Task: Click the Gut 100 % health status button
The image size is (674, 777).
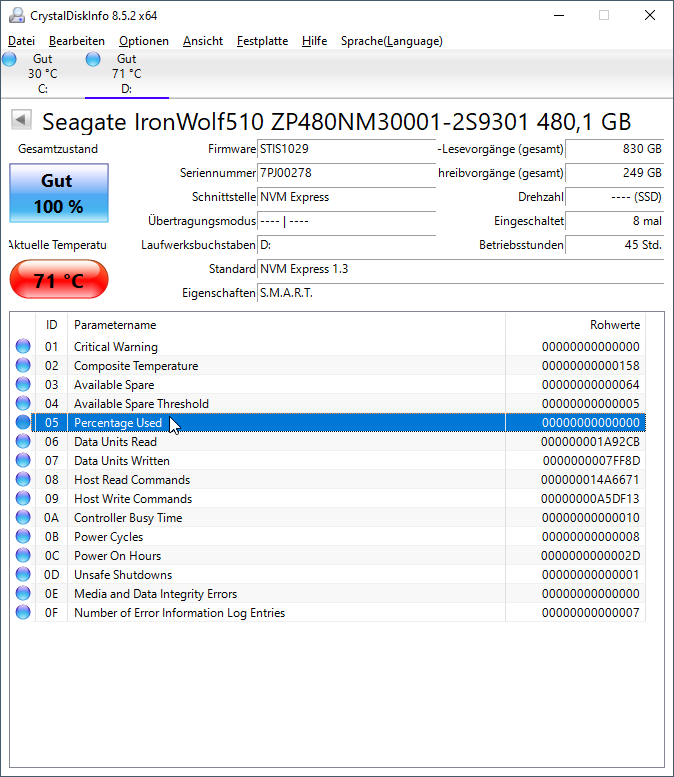Action: pyautogui.click(x=59, y=193)
